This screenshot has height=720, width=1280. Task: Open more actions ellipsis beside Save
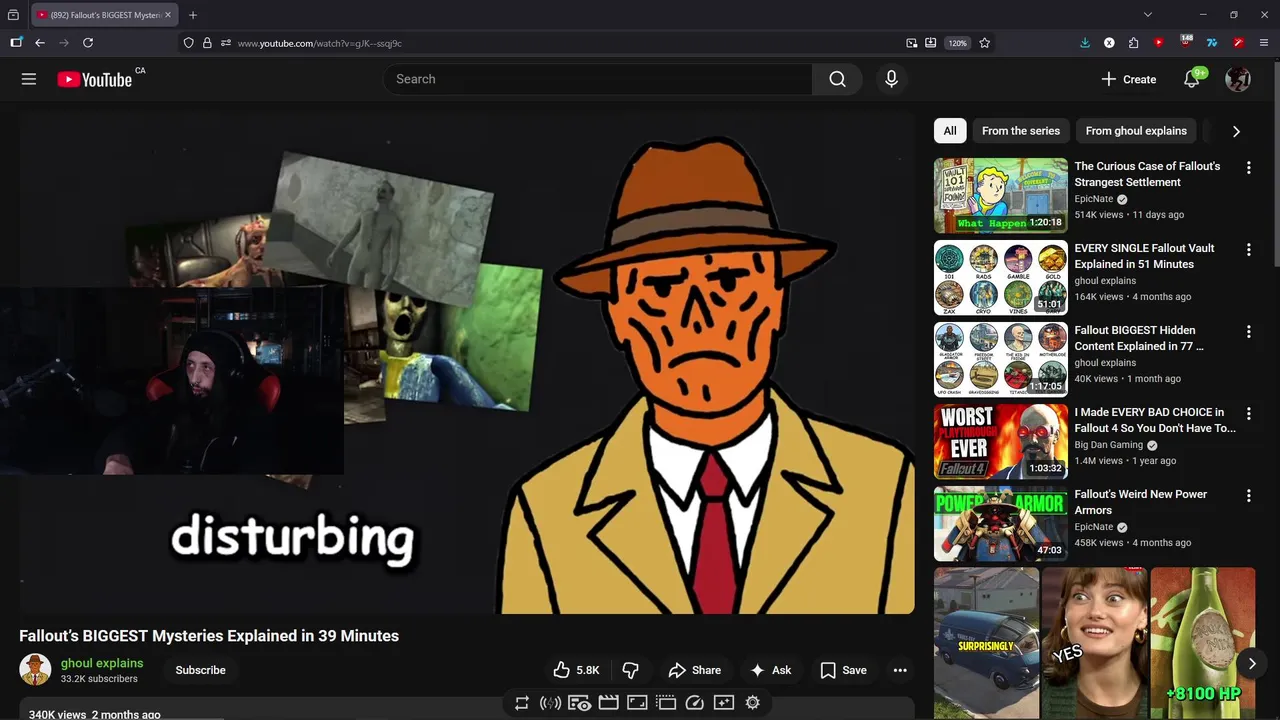(900, 670)
